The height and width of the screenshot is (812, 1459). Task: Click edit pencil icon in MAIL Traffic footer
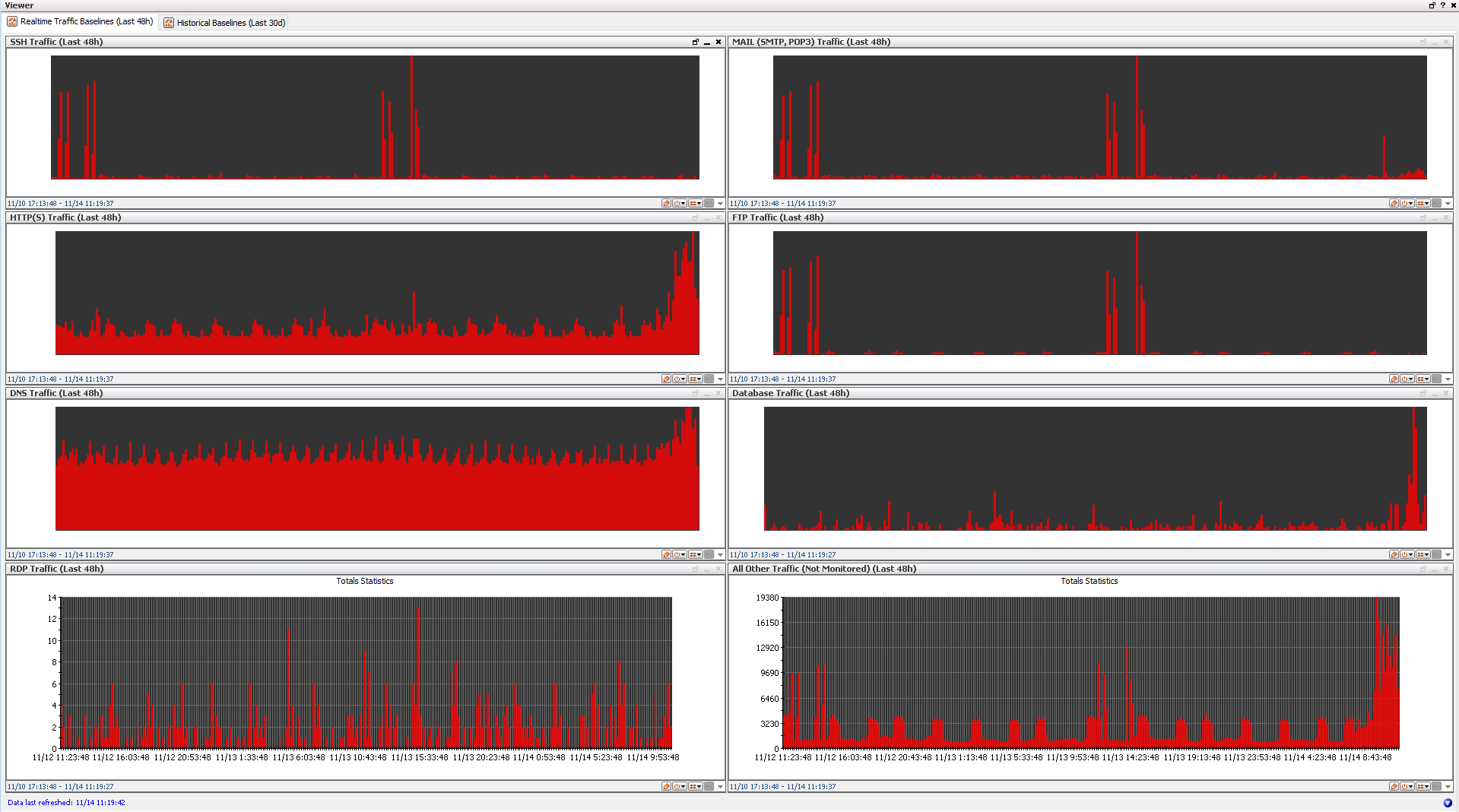coord(1394,204)
